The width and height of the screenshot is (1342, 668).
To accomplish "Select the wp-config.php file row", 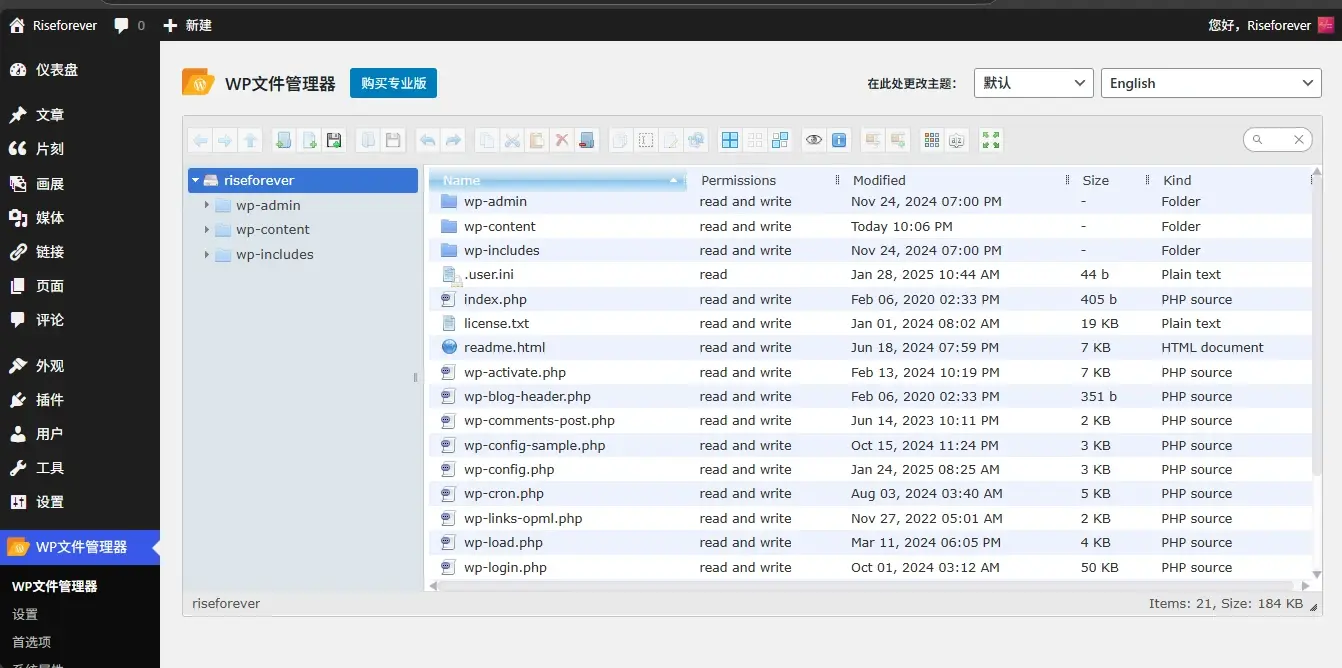I will tap(870, 469).
